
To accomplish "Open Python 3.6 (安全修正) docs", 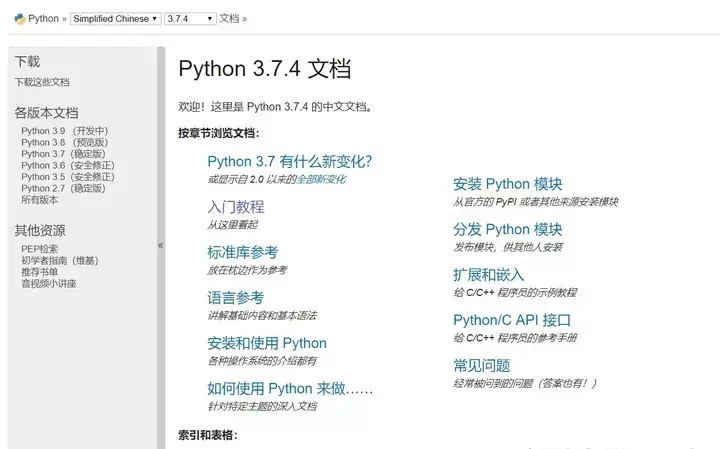I will coord(68,165).
